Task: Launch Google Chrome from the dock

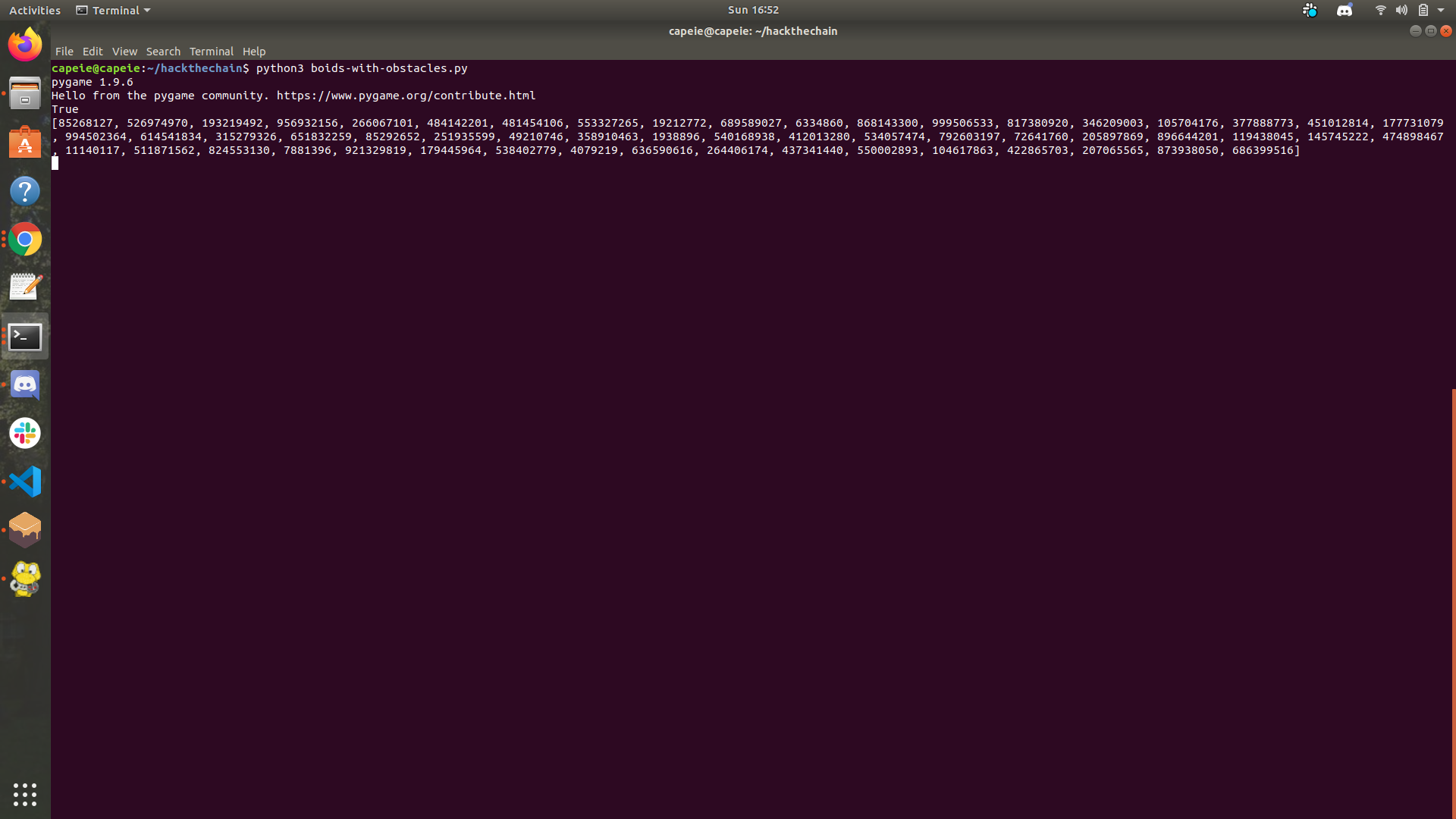Action: tap(25, 240)
